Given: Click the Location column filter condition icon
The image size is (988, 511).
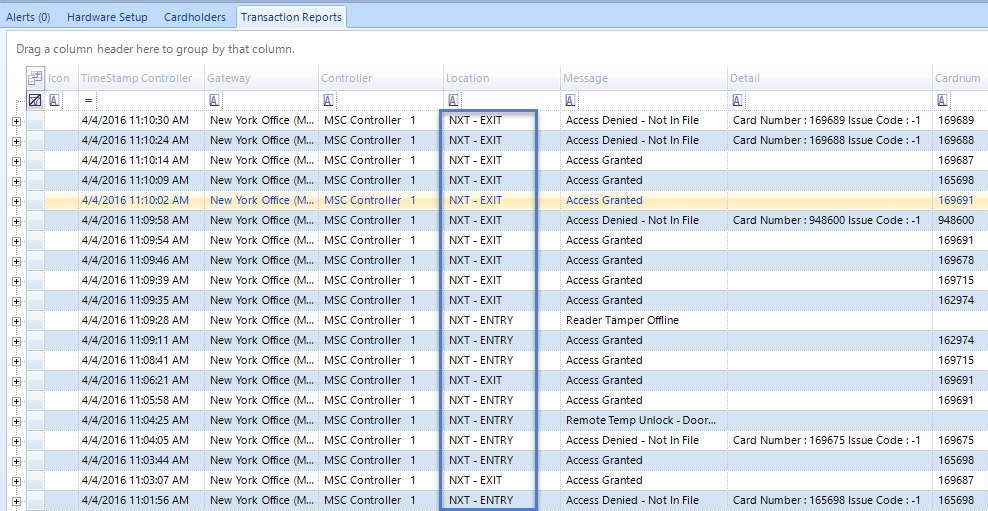Looking at the screenshot, I should point(453,100).
